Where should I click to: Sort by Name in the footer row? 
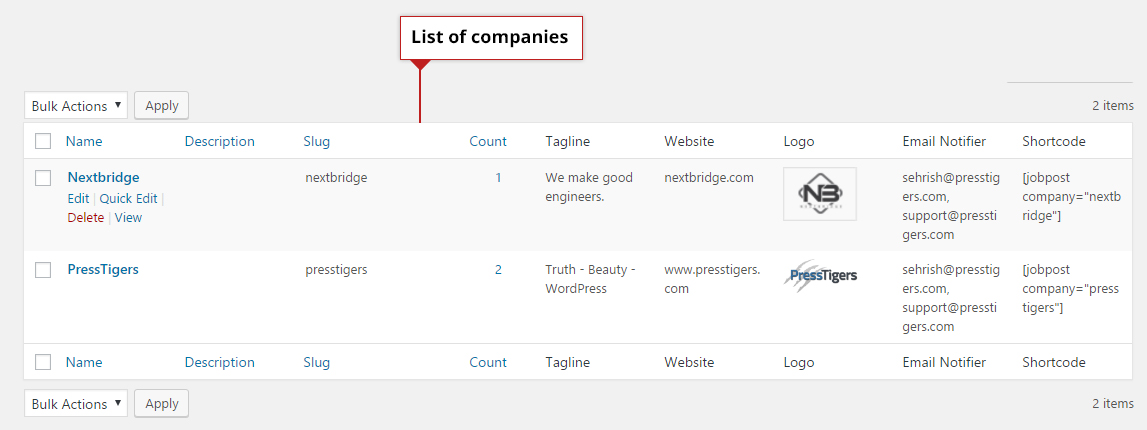tap(84, 362)
